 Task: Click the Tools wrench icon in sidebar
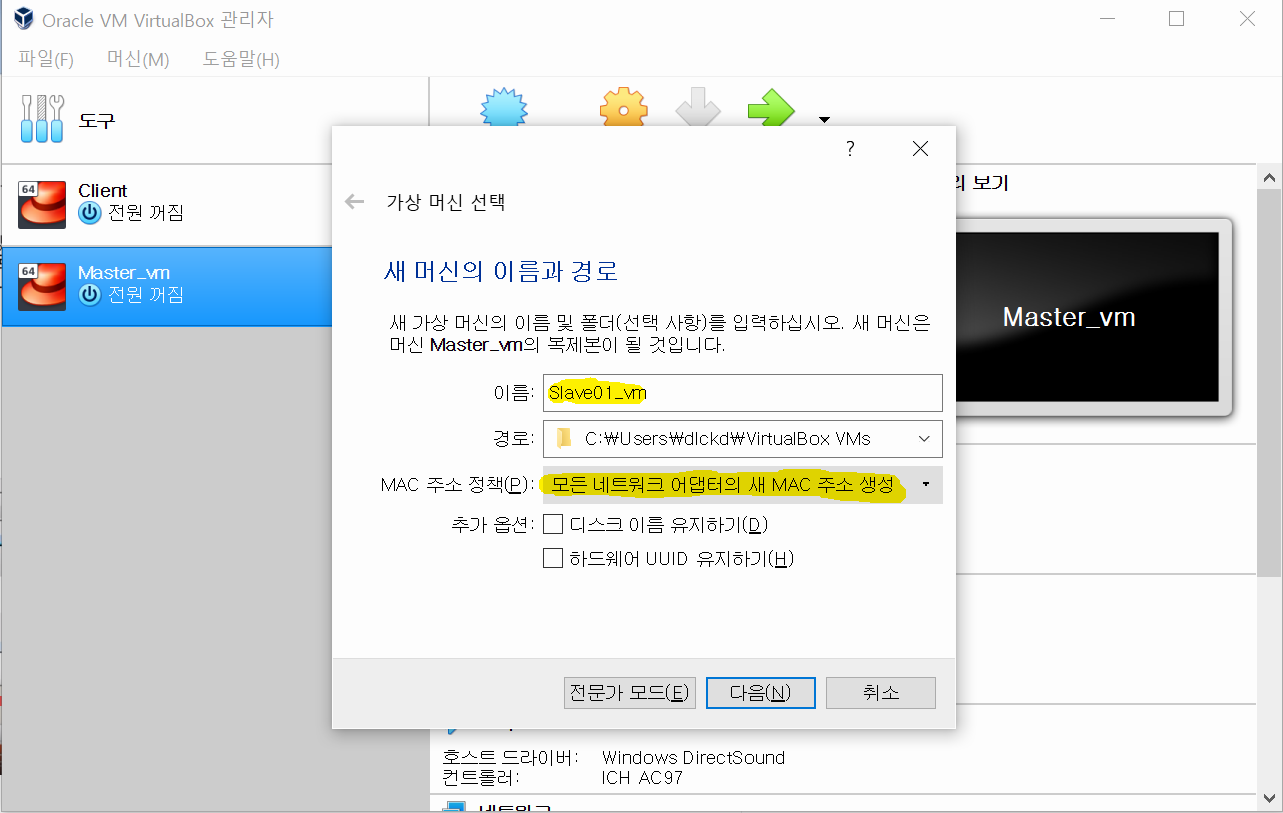pyautogui.click(x=42, y=119)
